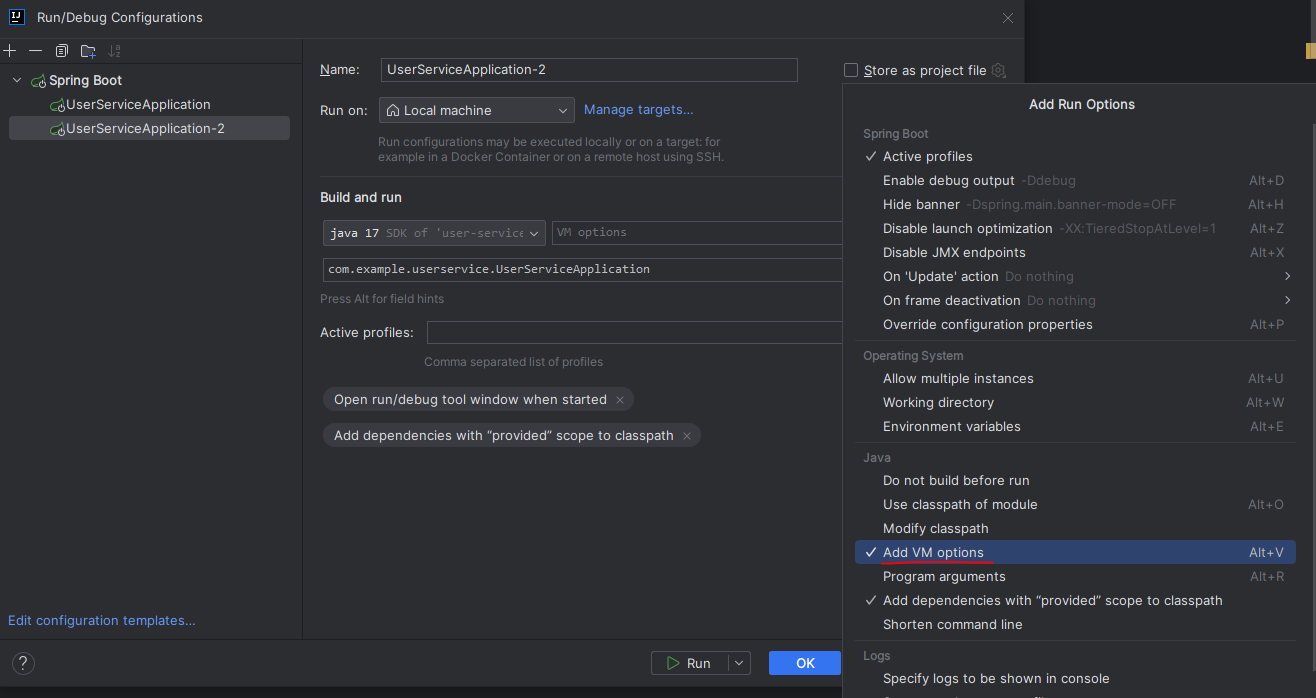1316x698 pixels.
Task: Open Manage targets link
Action: point(638,110)
